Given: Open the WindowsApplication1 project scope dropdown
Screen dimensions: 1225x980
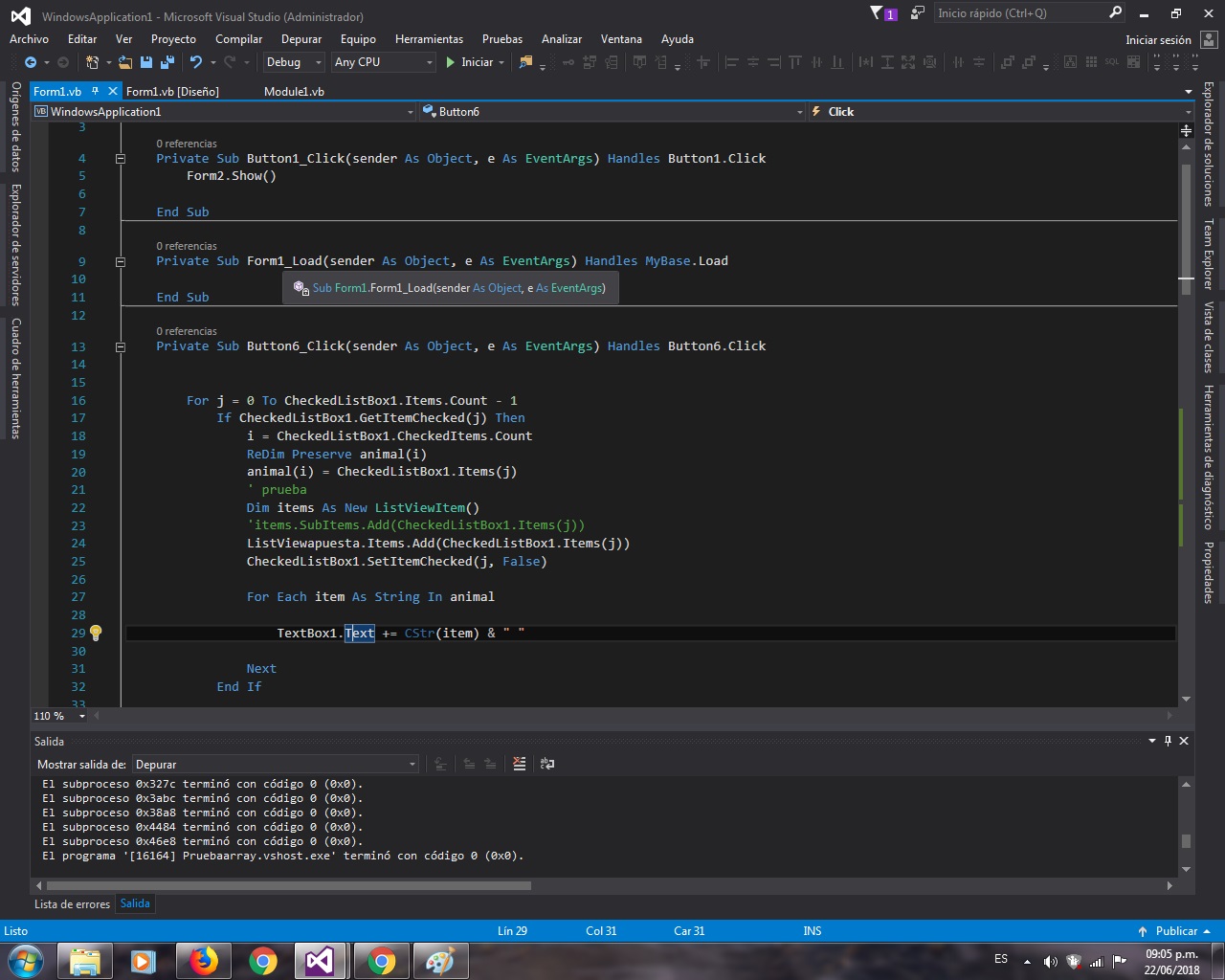Looking at the screenshot, I should point(224,112).
